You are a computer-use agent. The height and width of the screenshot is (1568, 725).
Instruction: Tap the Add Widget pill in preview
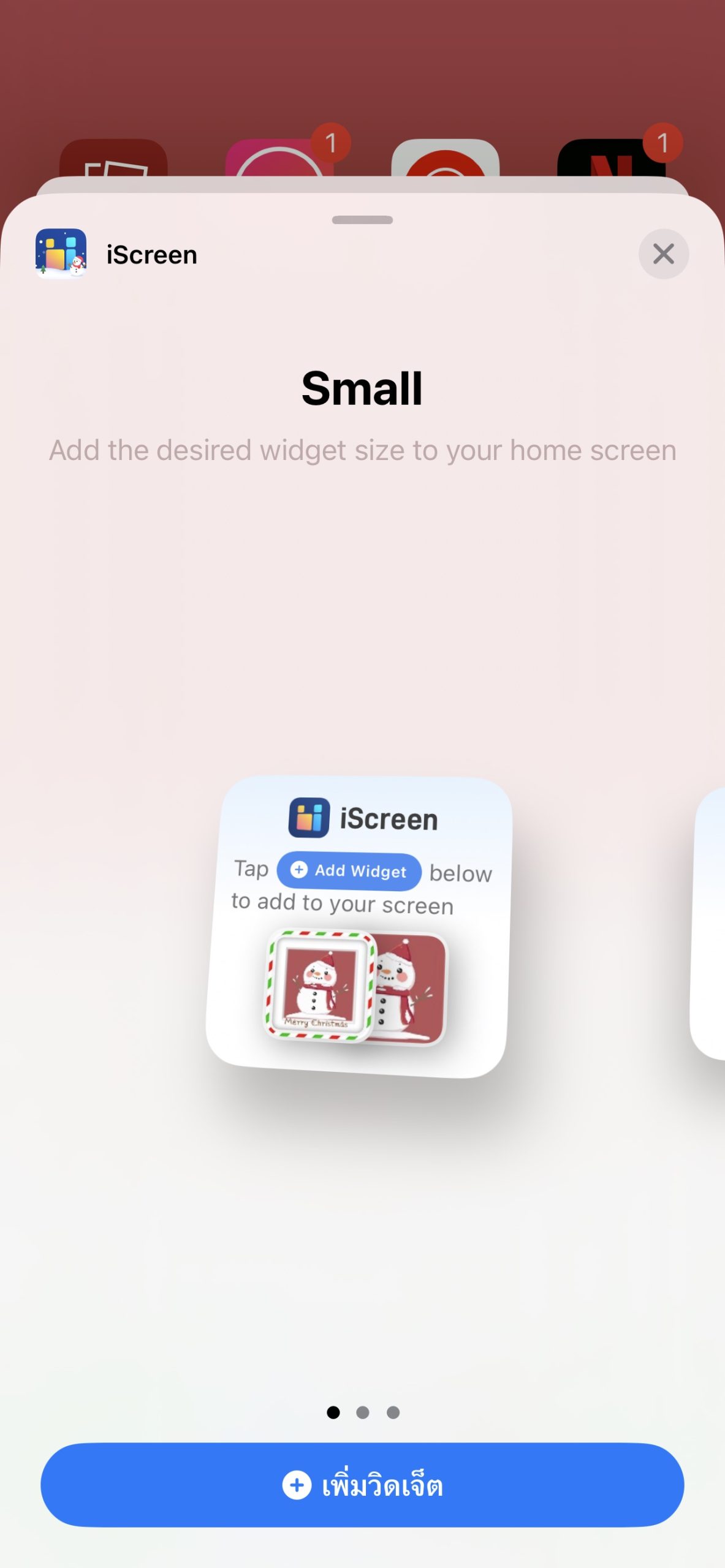pos(349,871)
